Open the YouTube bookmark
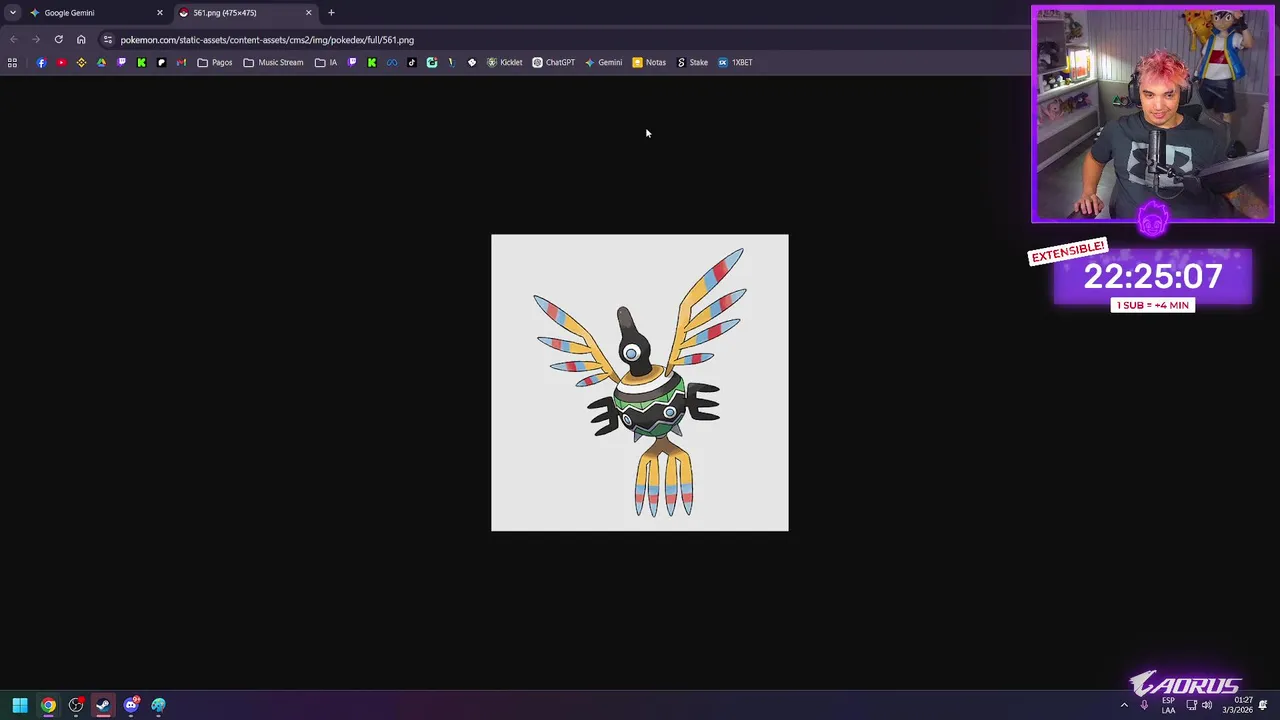This screenshot has height=720, width=1280. [61, 62]
